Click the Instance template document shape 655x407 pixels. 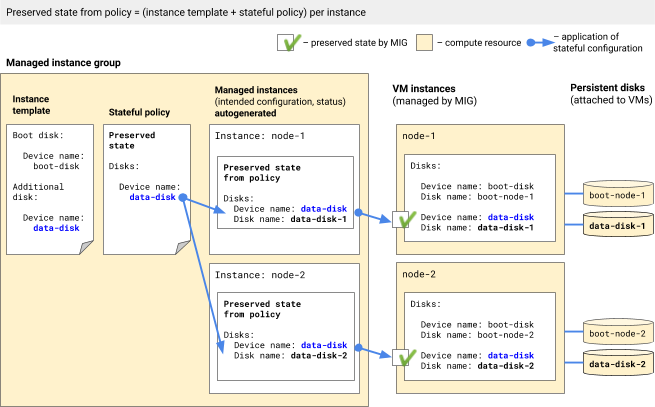(x=50, y=185)
